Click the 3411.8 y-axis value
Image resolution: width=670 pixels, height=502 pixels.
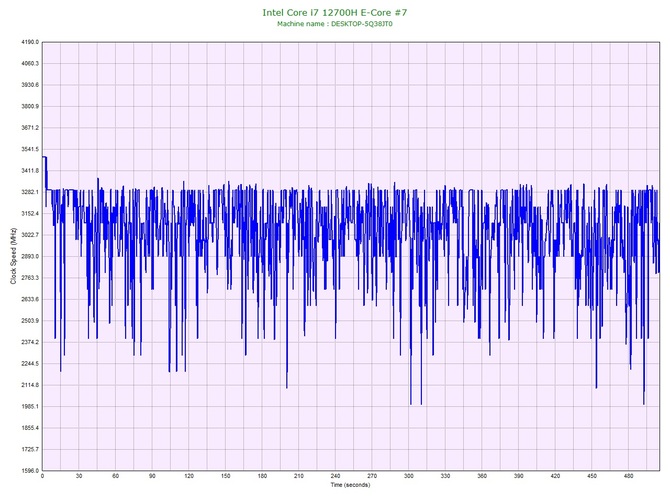tap(30, 171)
